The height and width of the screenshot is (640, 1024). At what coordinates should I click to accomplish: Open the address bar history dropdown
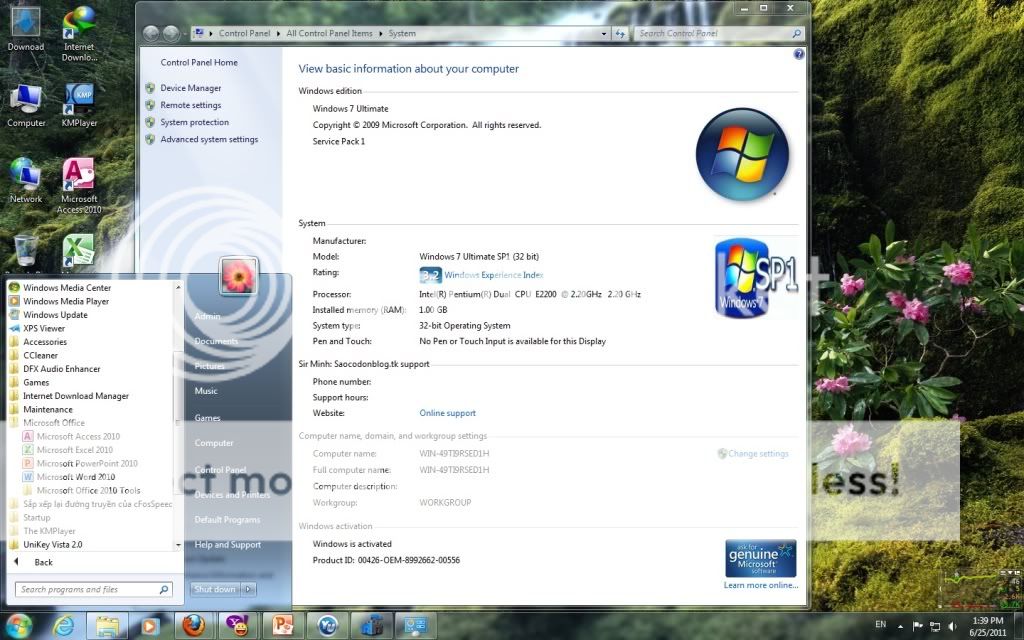click(603, 33)
